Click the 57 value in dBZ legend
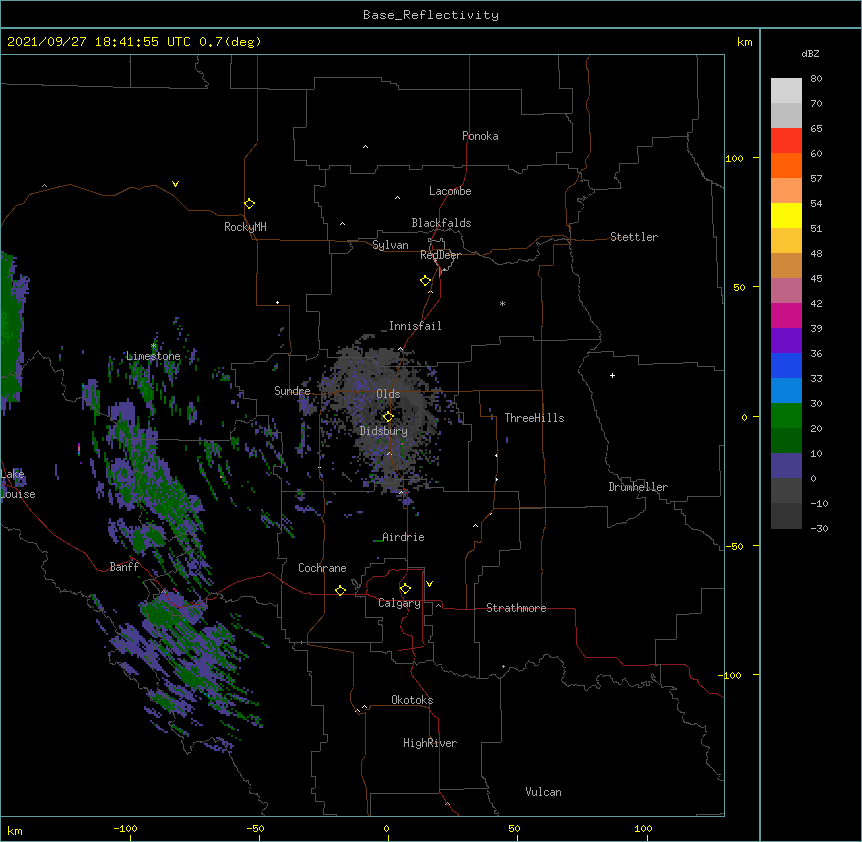862x842 pixels. (x=816, y=178)
